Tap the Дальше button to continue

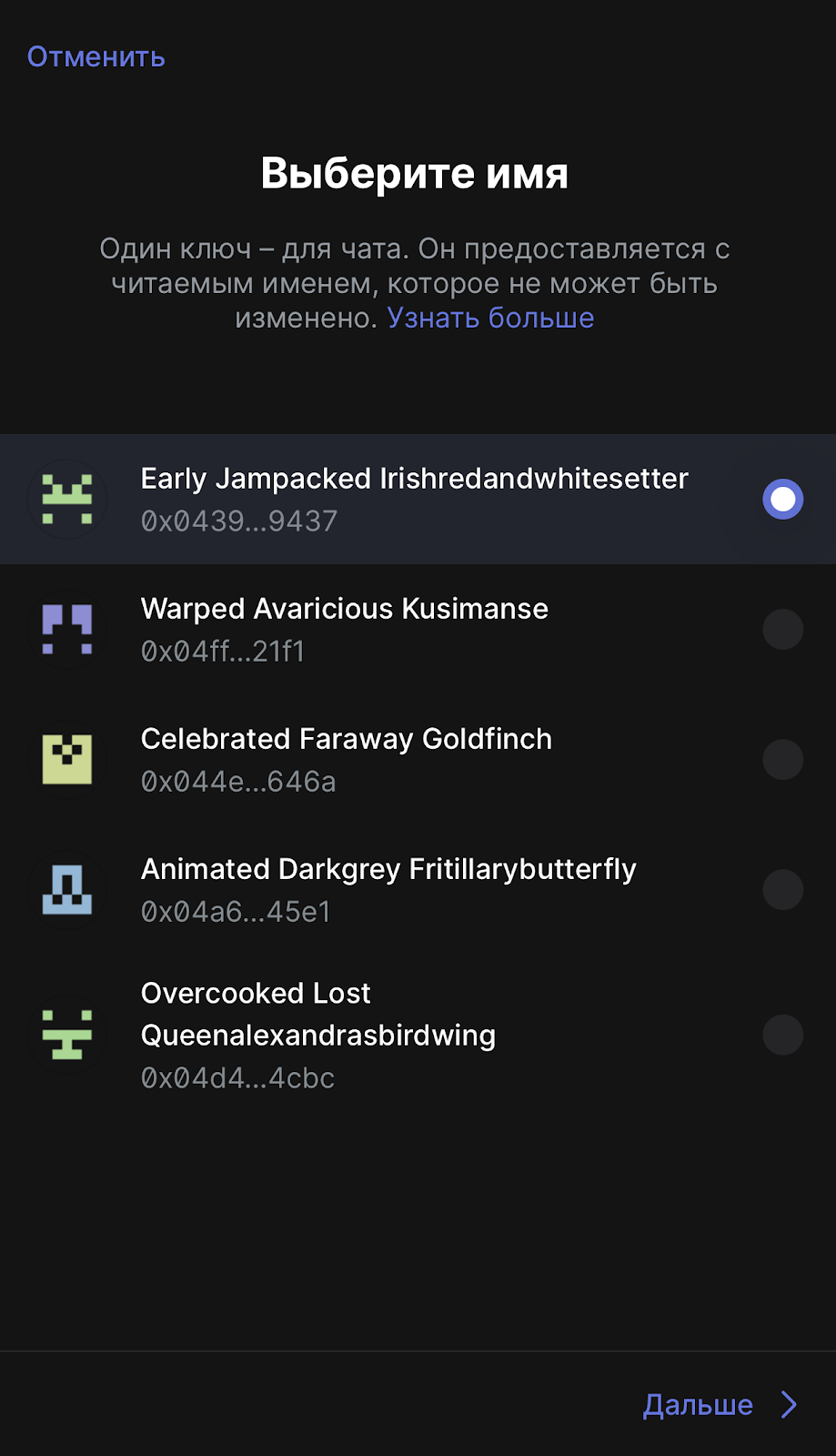[x=698, y=1405]
